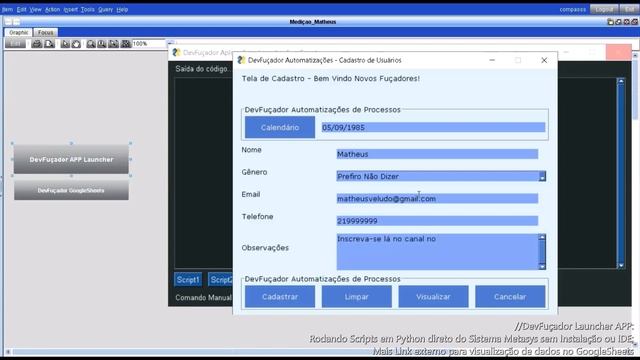640x360 pixels.
Task: Click the Calendário button
Action: (x=280, y=127)
